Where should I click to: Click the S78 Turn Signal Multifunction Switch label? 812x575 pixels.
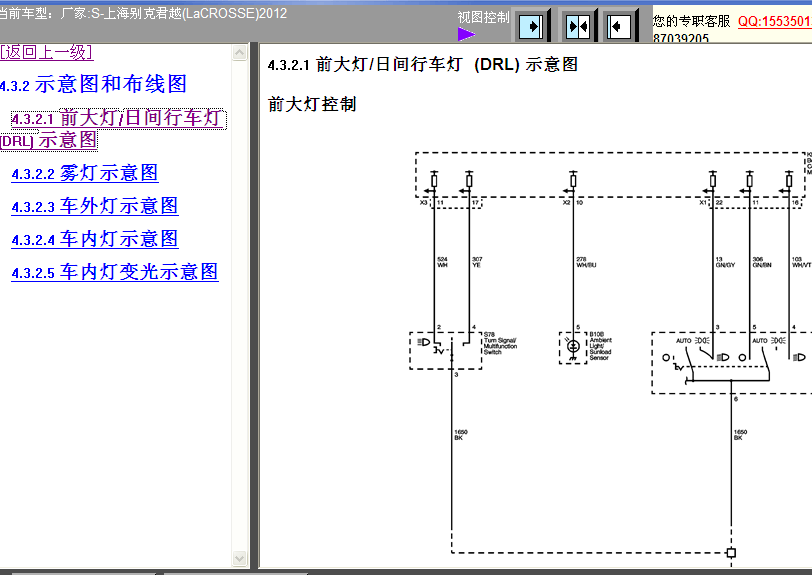[500, 343]
